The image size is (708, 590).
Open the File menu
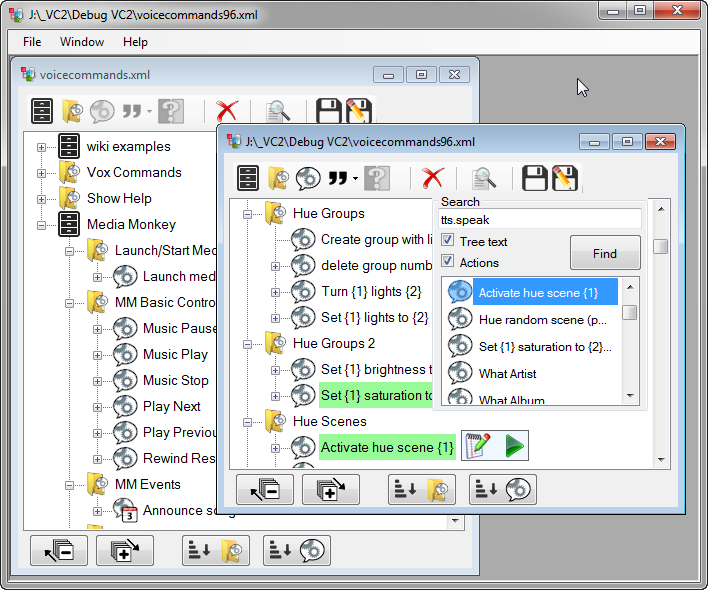tap(32, 42)
